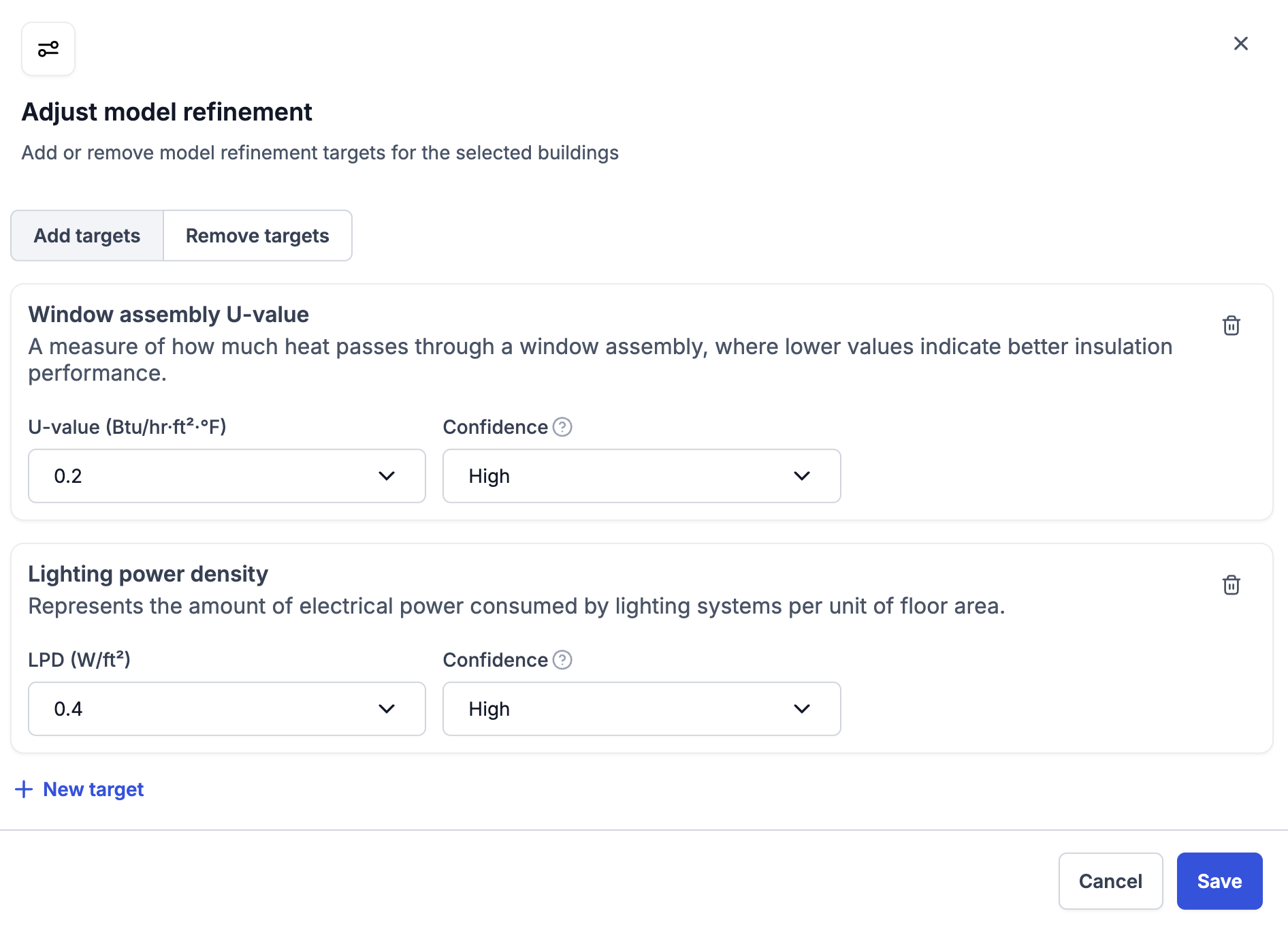The width and height of the screenshot is (1288, 933).
Task: Click the Adjust model refinement title
Action: click(x=167, y=112)
